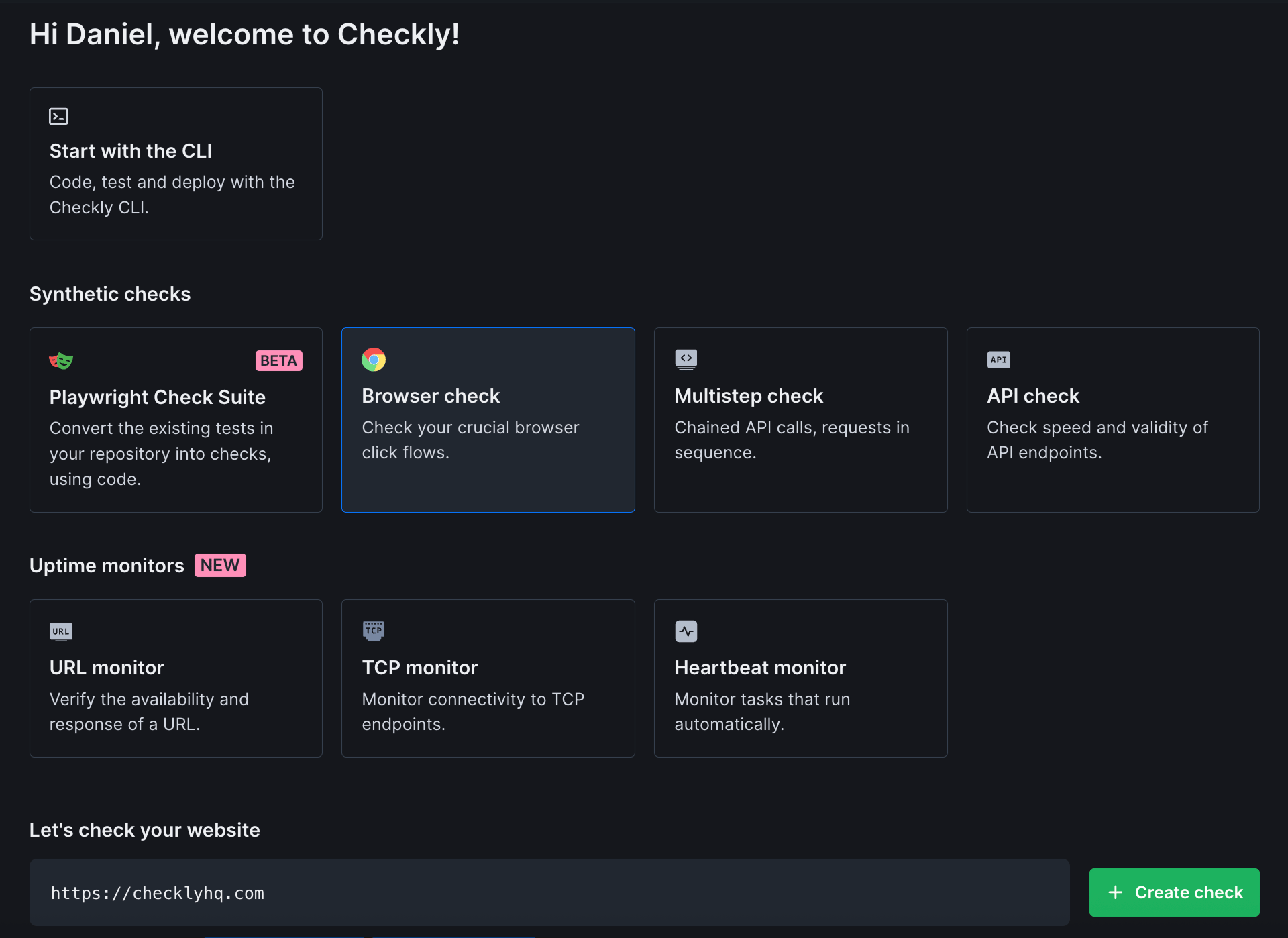The width and height of the screenshot is (1288, 938).
Task: Select the Playwright Check Suite title
Action: [158, 397]
